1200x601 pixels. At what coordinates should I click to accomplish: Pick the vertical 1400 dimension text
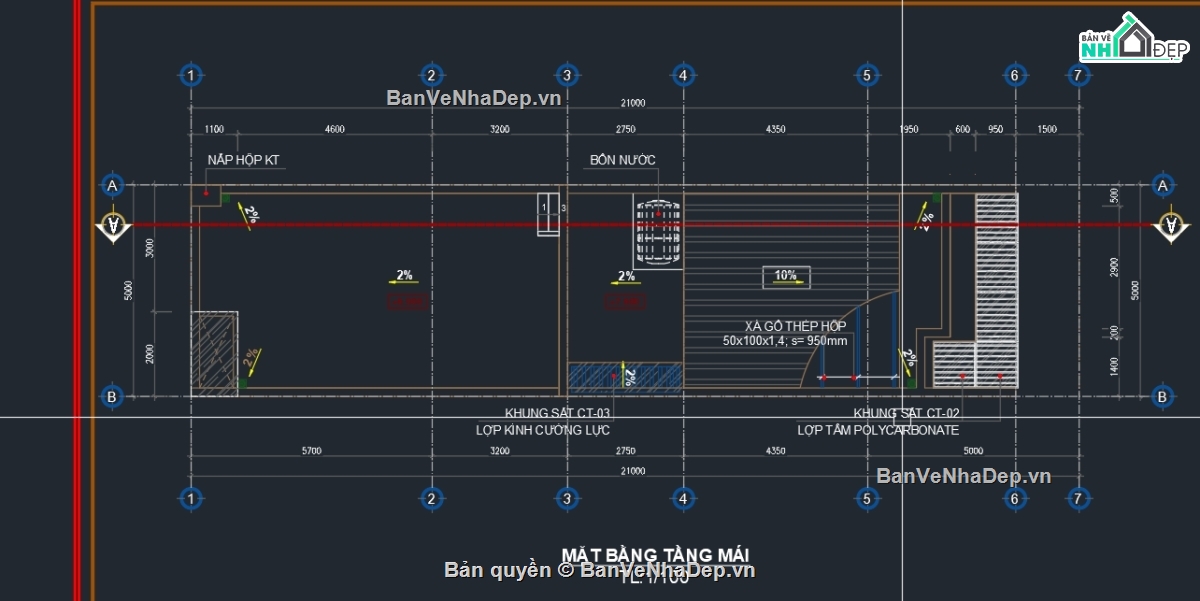pyautogui.click(x=1115, y=365)
